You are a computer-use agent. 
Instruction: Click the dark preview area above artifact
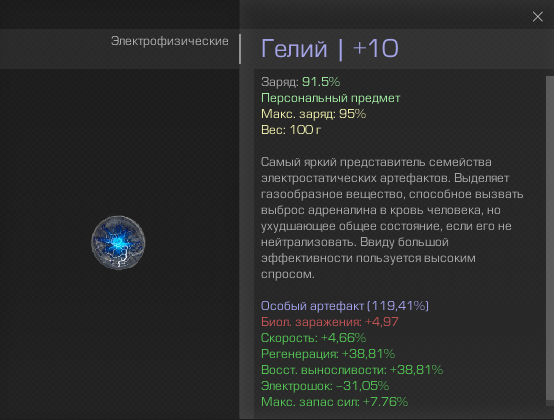pos(119,141)
